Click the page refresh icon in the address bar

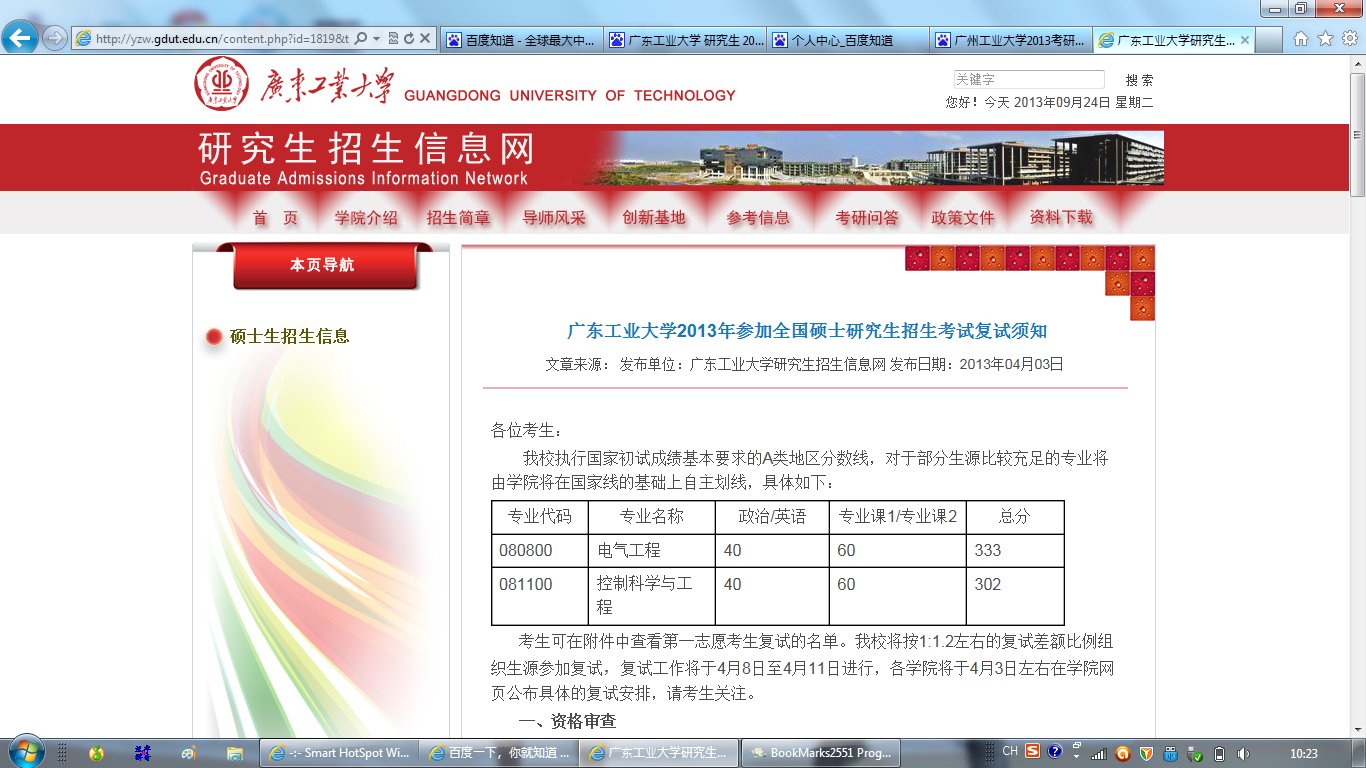click(409, 38)
